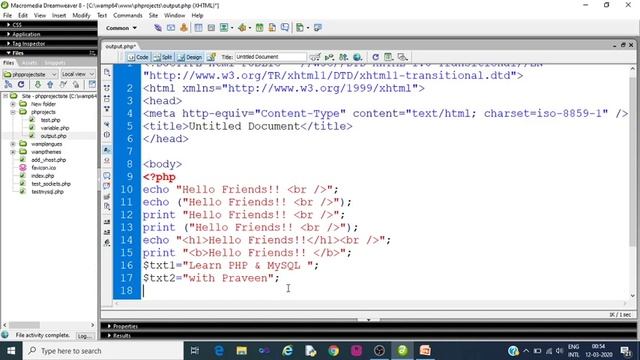Open the Site menu
The height and width of the screenshot is (360, 640).
(153, 16)
